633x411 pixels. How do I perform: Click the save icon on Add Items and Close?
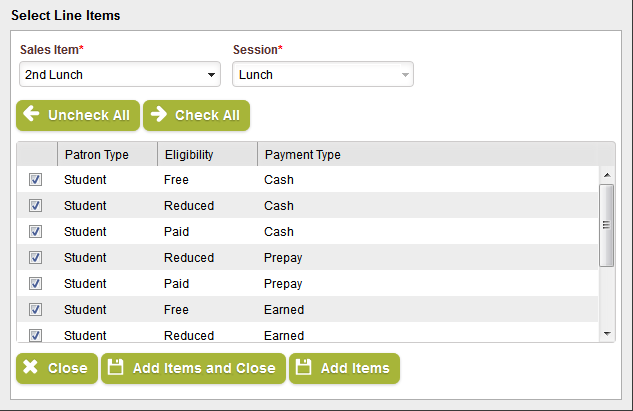point(116,368)
